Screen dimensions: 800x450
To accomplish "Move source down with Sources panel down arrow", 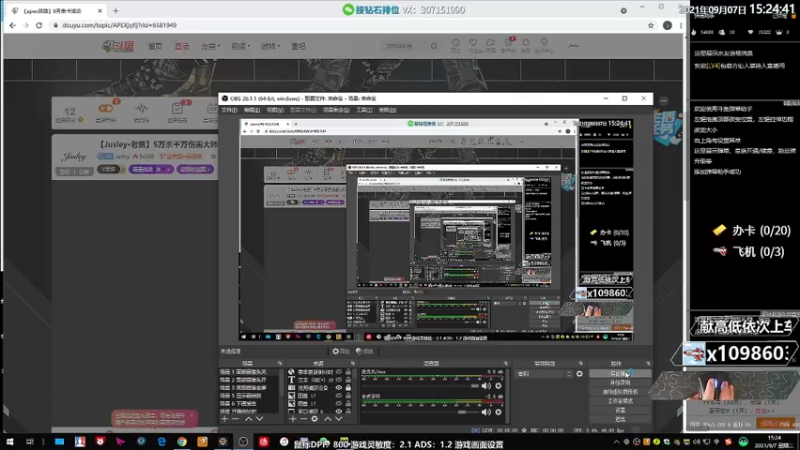I will point(338,418).
